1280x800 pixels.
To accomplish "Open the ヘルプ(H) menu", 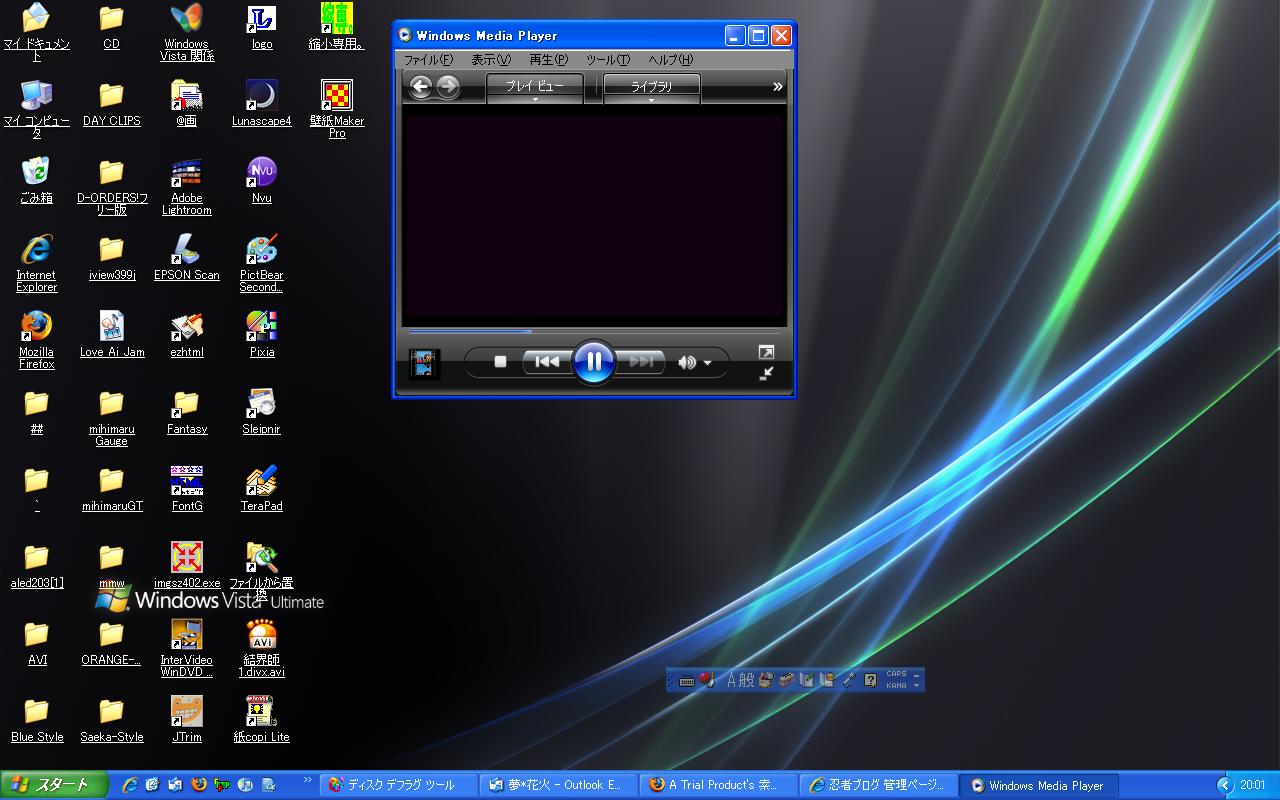I will pos(670,60).
